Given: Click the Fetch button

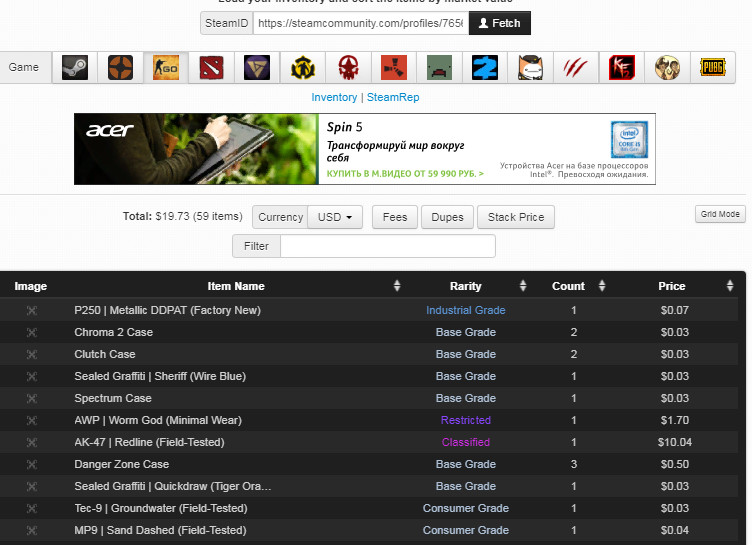Looking at the screenshot, I should pyautogui.click(x=500, y=23).
